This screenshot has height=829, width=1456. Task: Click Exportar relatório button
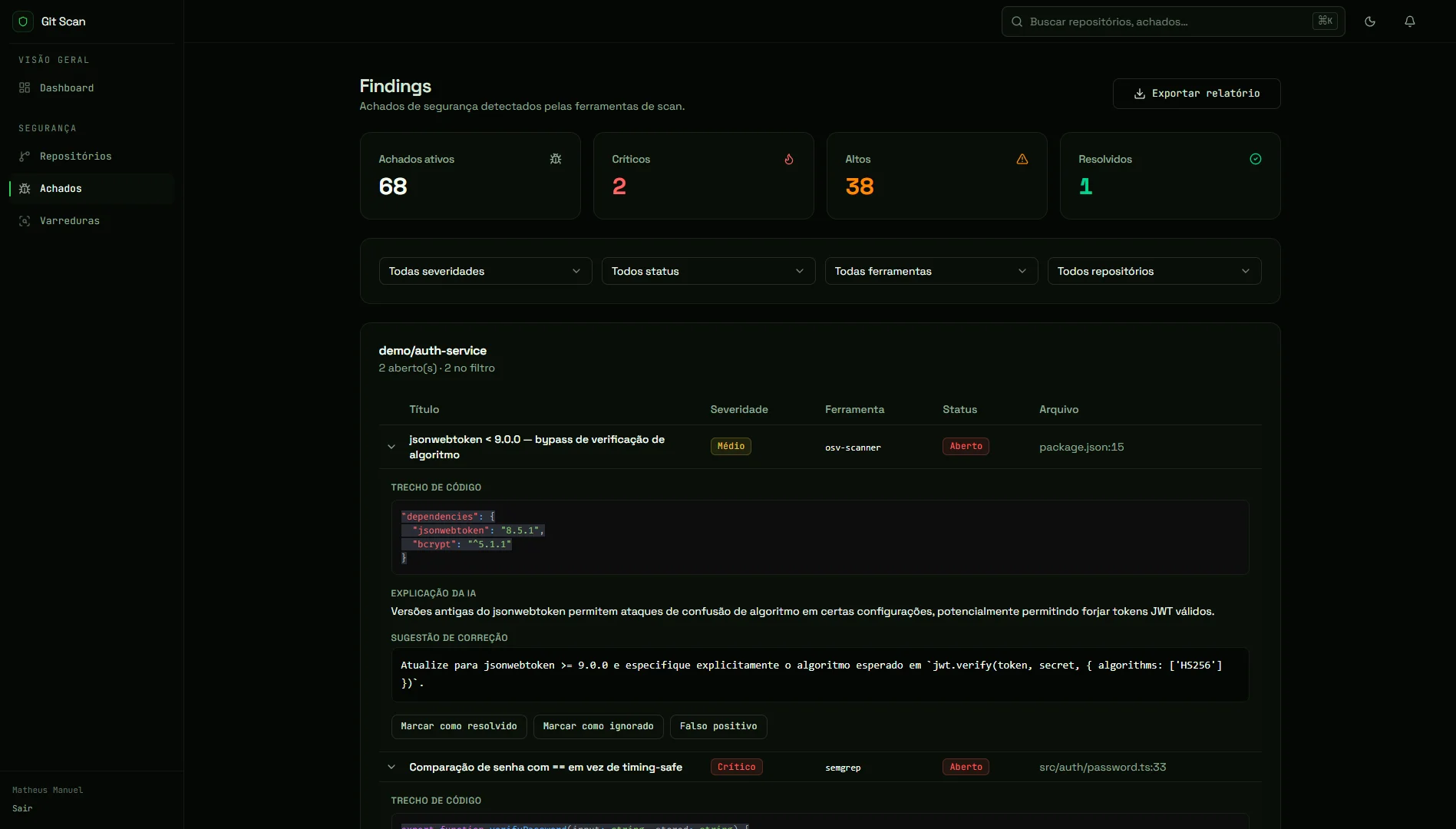coord(1197,94)
